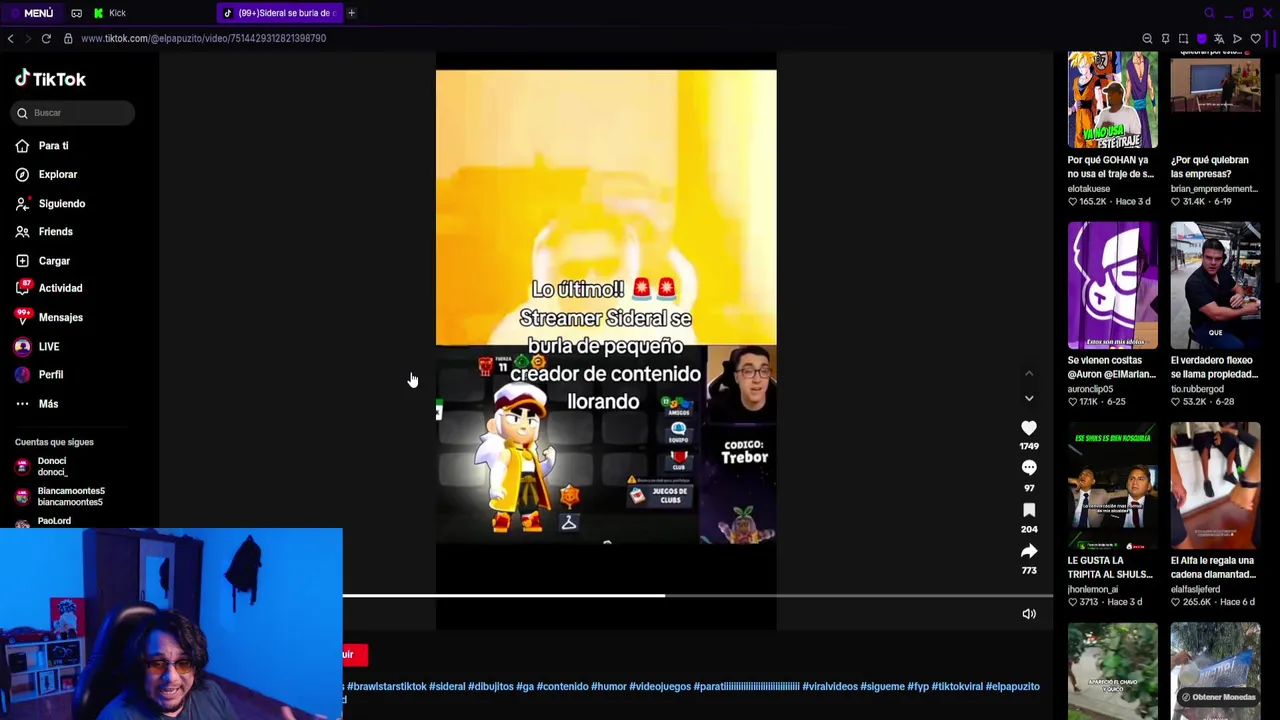Open the #tiktokviral hashtag

pyautogui.click(x=957, y=687)
